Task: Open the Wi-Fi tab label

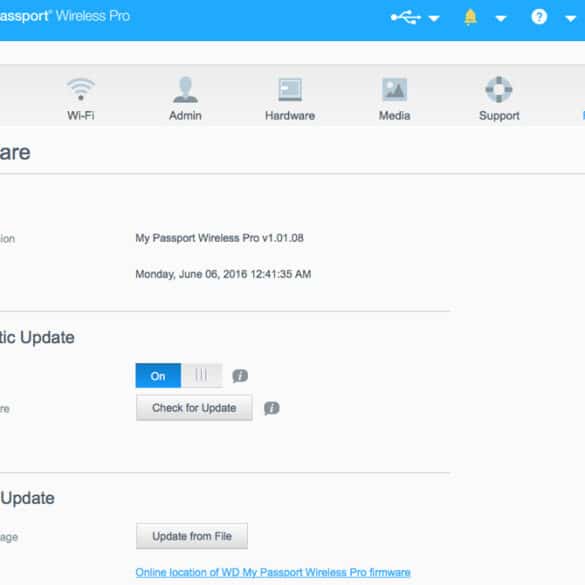Action: click(x=81, y=116)
